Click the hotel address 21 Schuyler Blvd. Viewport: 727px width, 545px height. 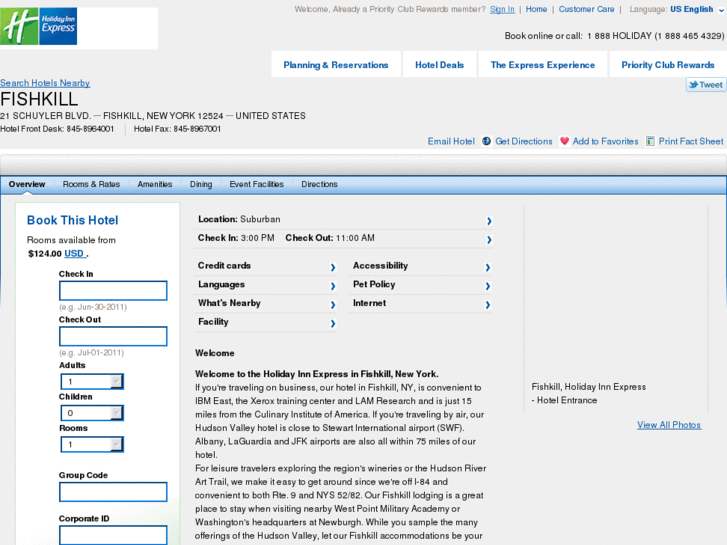click(x=153, y=115)
